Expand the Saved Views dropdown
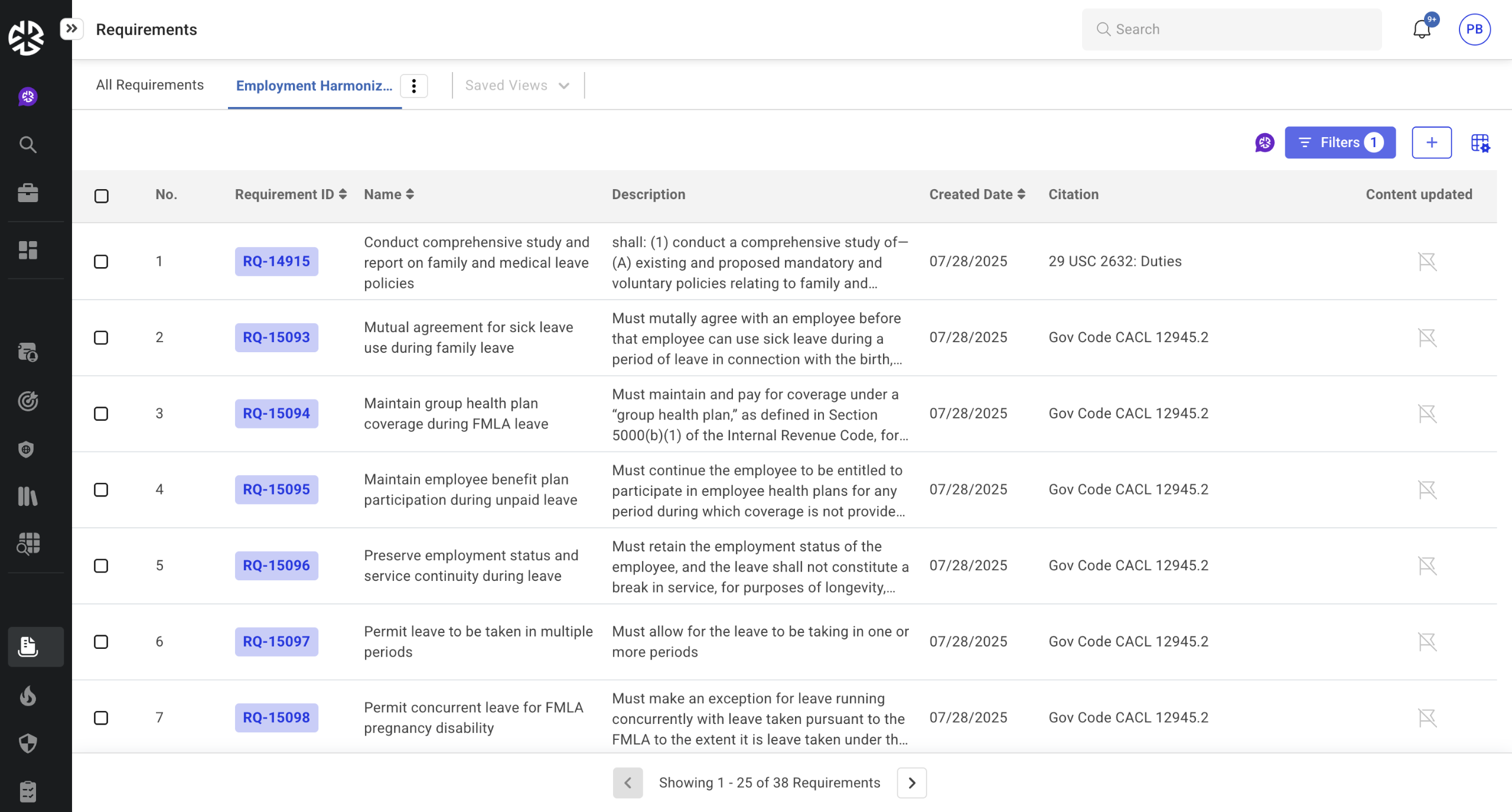This screenshot has width=1512, height=812. click(x=517, y=86)
